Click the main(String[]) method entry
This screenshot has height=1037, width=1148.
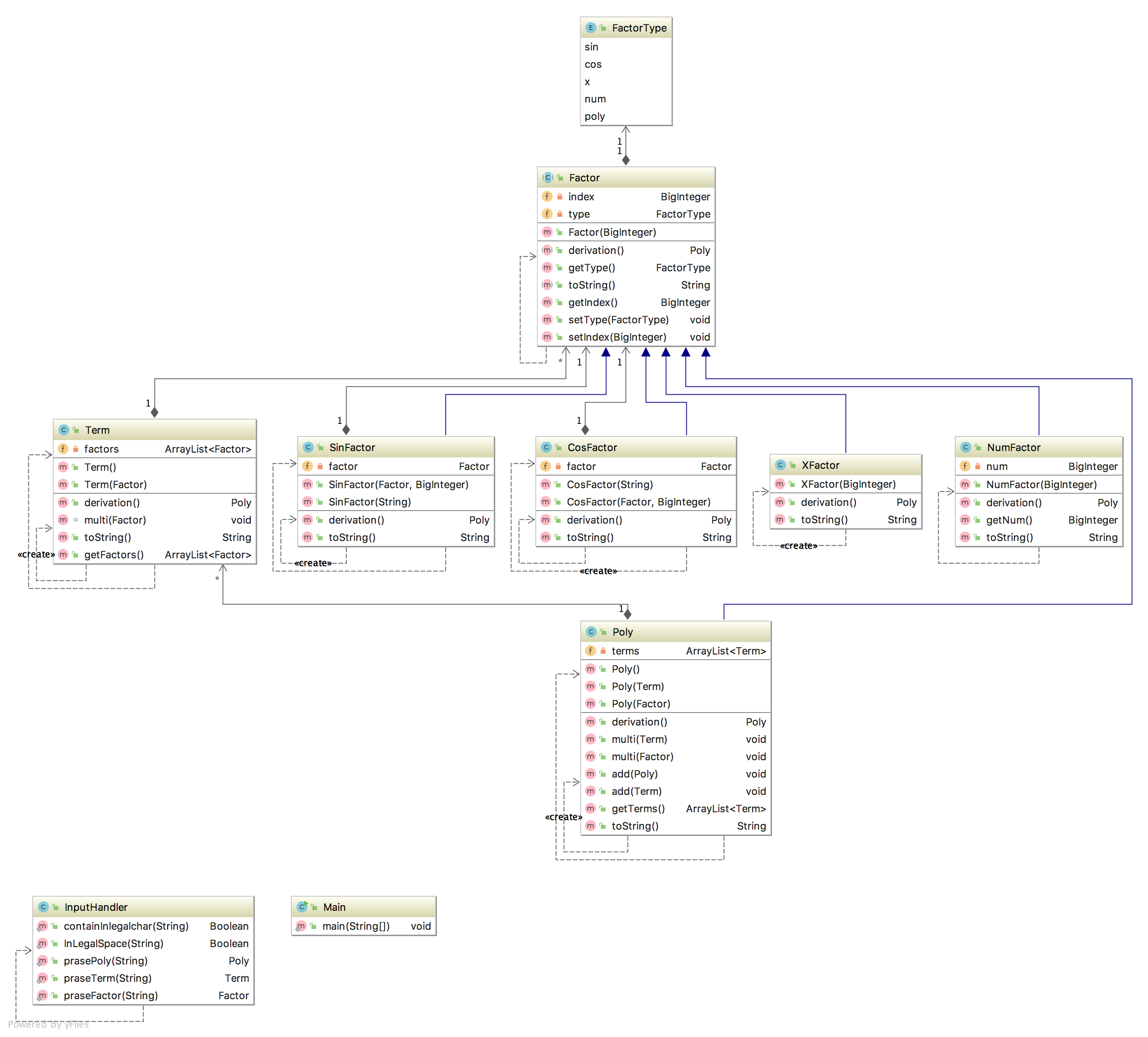[356, 926]
